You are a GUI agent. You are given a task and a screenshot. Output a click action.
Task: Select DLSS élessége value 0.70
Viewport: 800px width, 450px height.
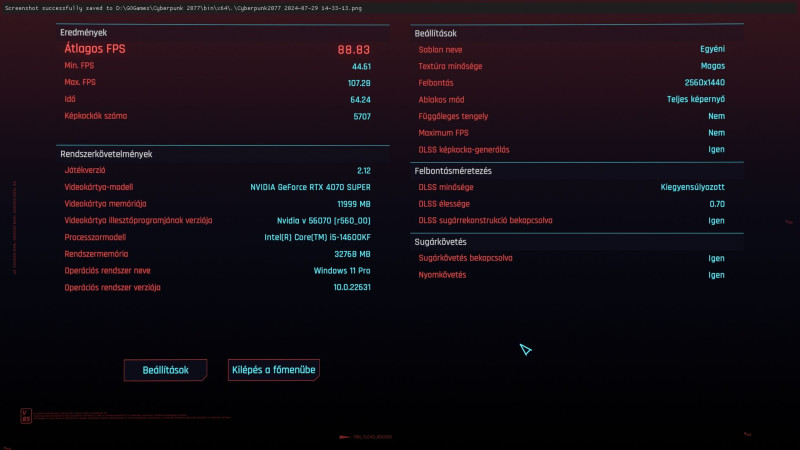coord(717,204)
